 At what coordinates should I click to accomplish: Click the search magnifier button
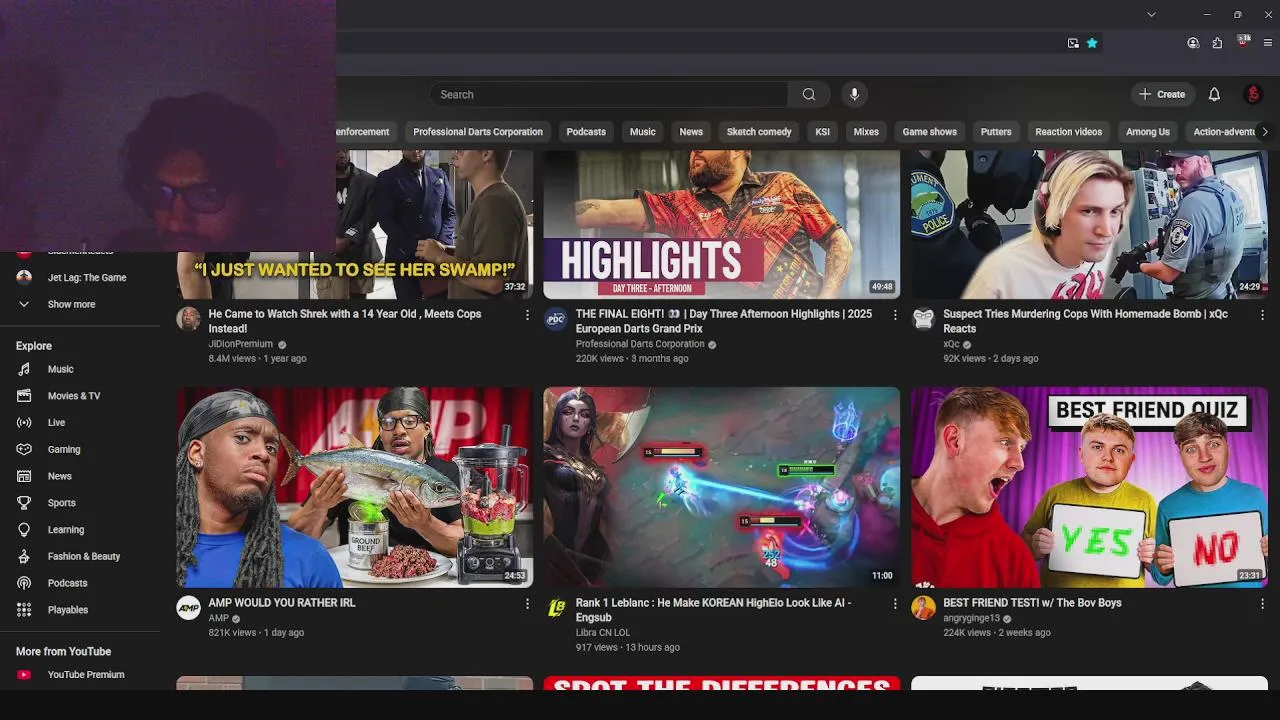tap(808, 94)
